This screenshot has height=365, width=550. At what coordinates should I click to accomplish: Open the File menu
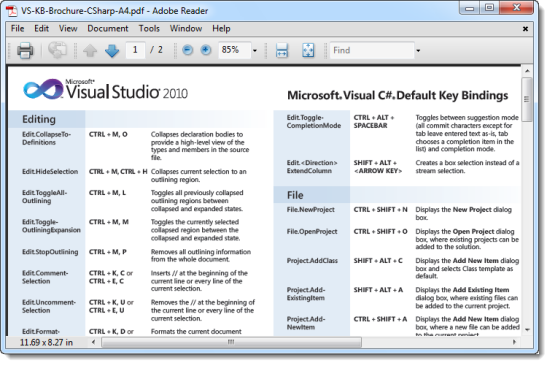point(18,28)
